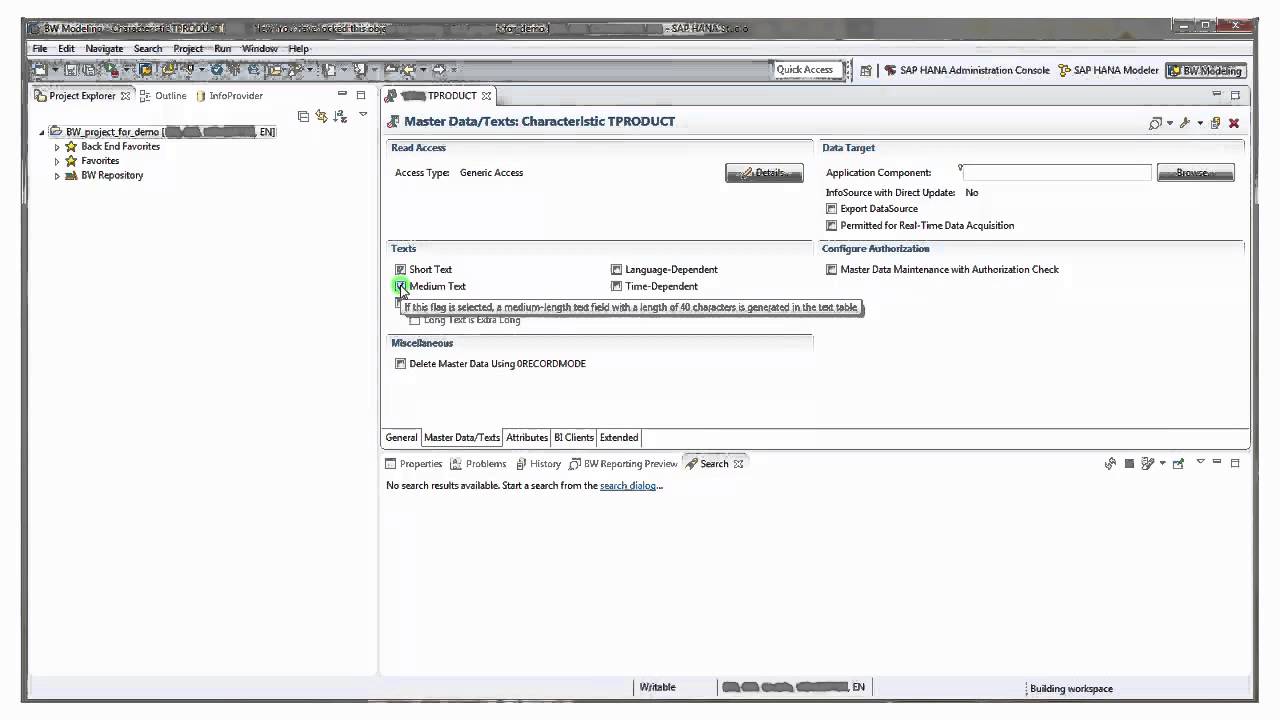Select the BW Modeling perspective button

[x=1204, y=70]
